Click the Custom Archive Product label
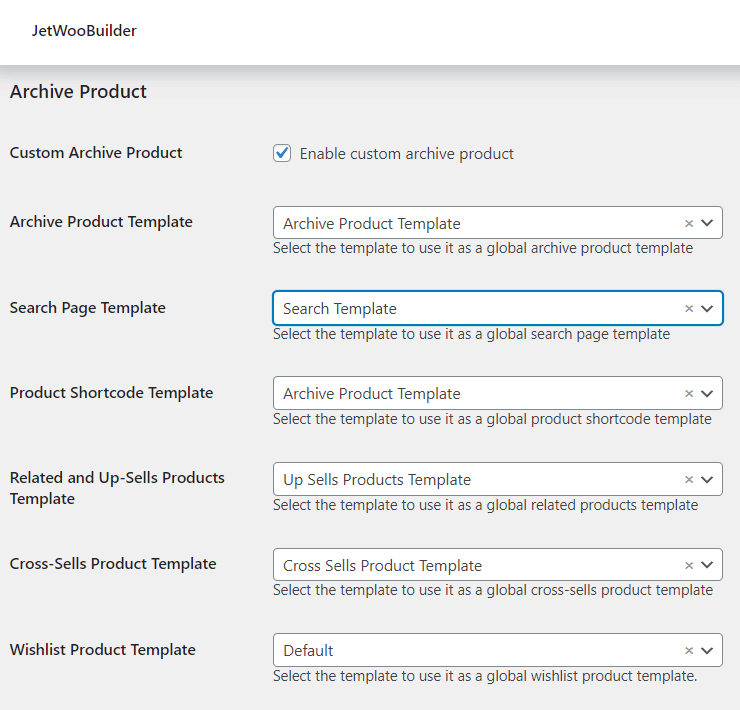The width and height of the screenshot is (740, 710). pos(96,153)
